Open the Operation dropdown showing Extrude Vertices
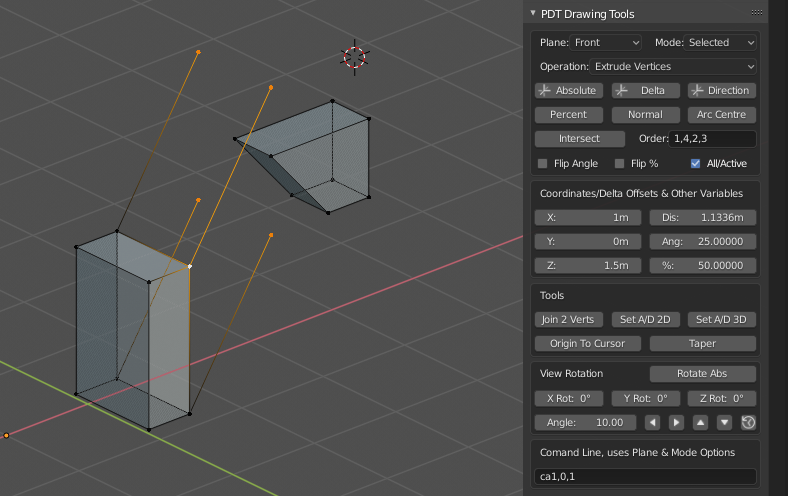The width and height of the screenshot is (788, 496). click(x=674, y=67)
